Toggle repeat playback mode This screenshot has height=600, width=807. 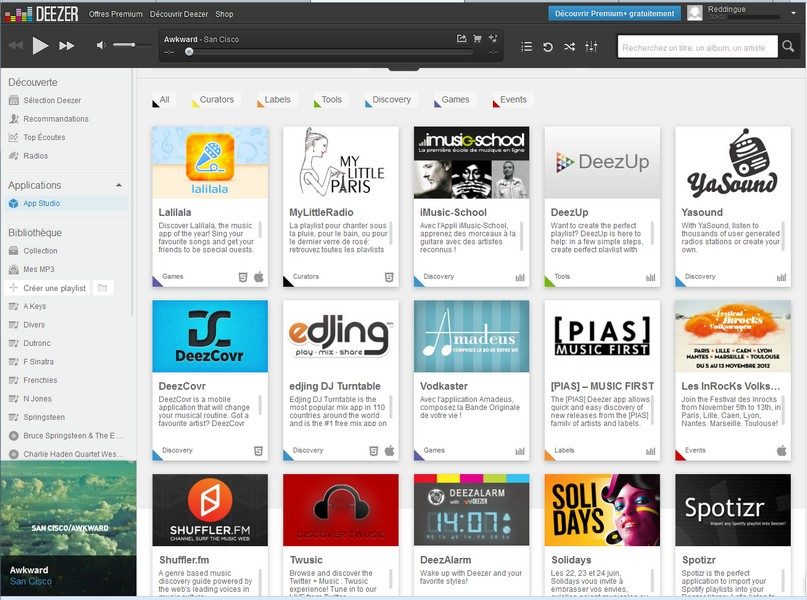548,47
